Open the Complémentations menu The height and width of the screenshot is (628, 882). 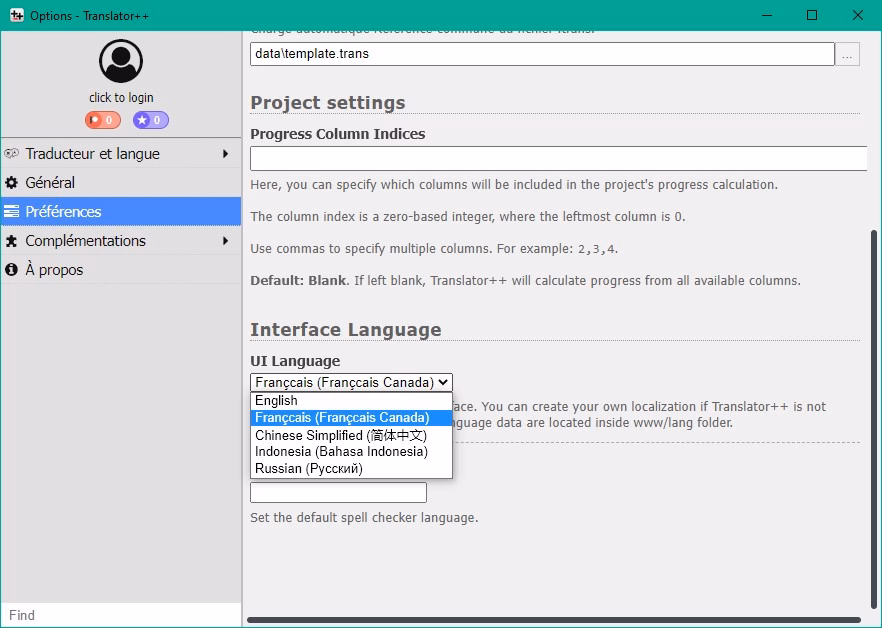click(x=121, y=241)
